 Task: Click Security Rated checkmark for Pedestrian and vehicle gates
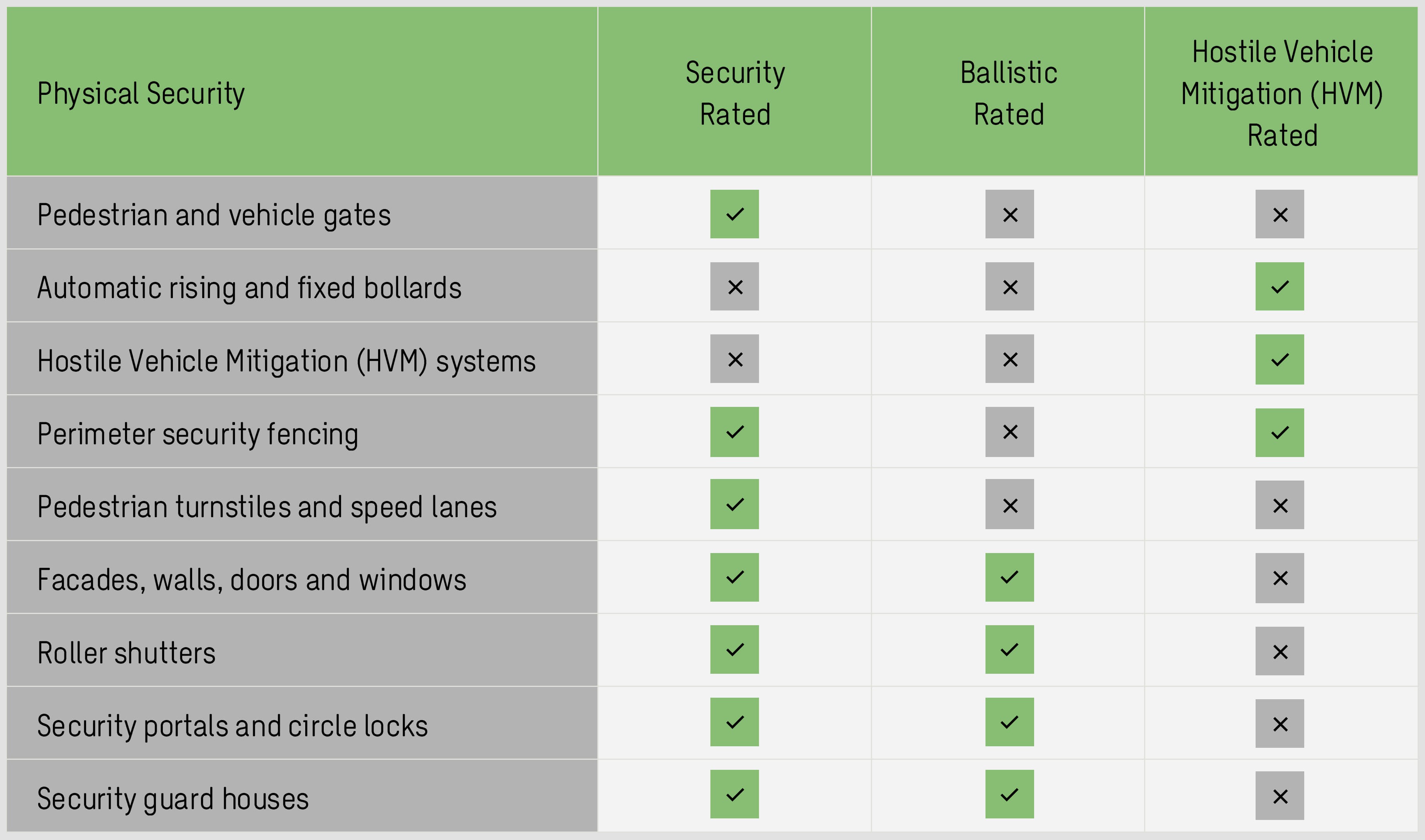pyautogui.click(x=734, y=214)
